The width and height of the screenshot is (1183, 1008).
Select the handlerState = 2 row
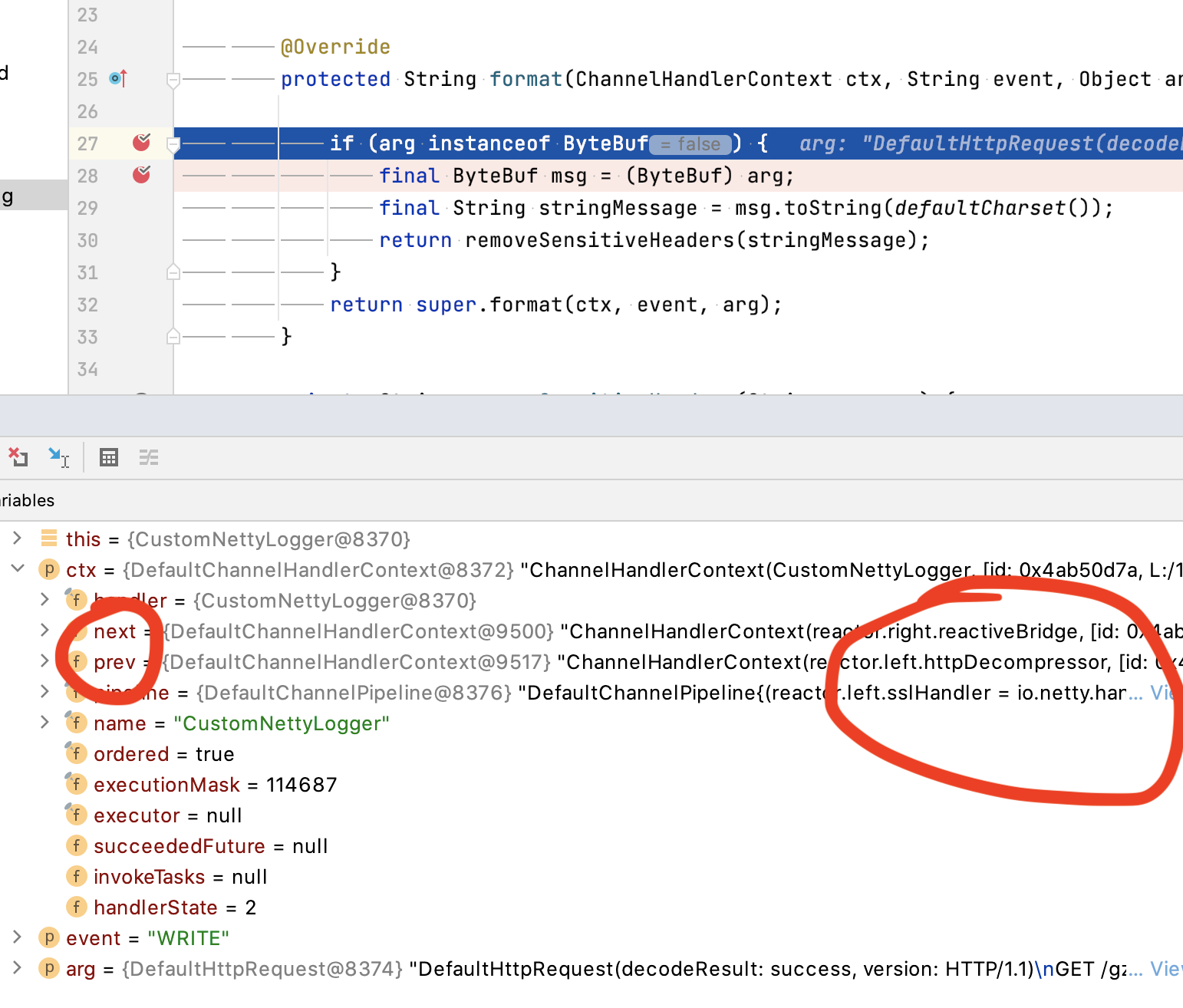click(591, 907)
